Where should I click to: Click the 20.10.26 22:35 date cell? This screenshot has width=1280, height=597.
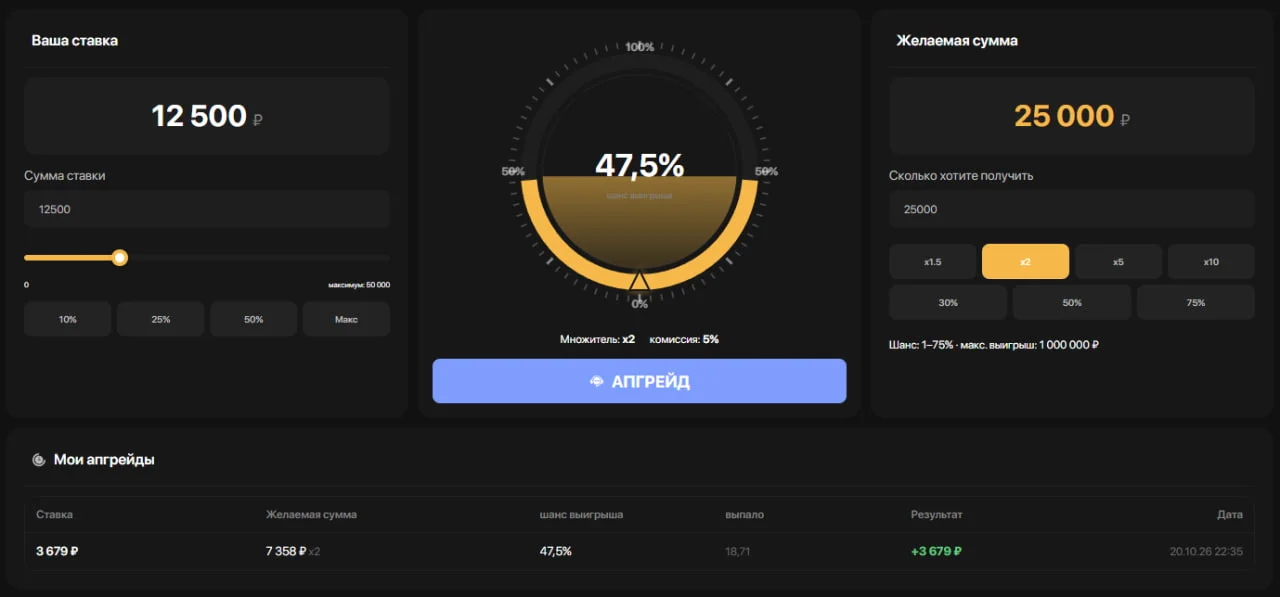coord(1206,551)
